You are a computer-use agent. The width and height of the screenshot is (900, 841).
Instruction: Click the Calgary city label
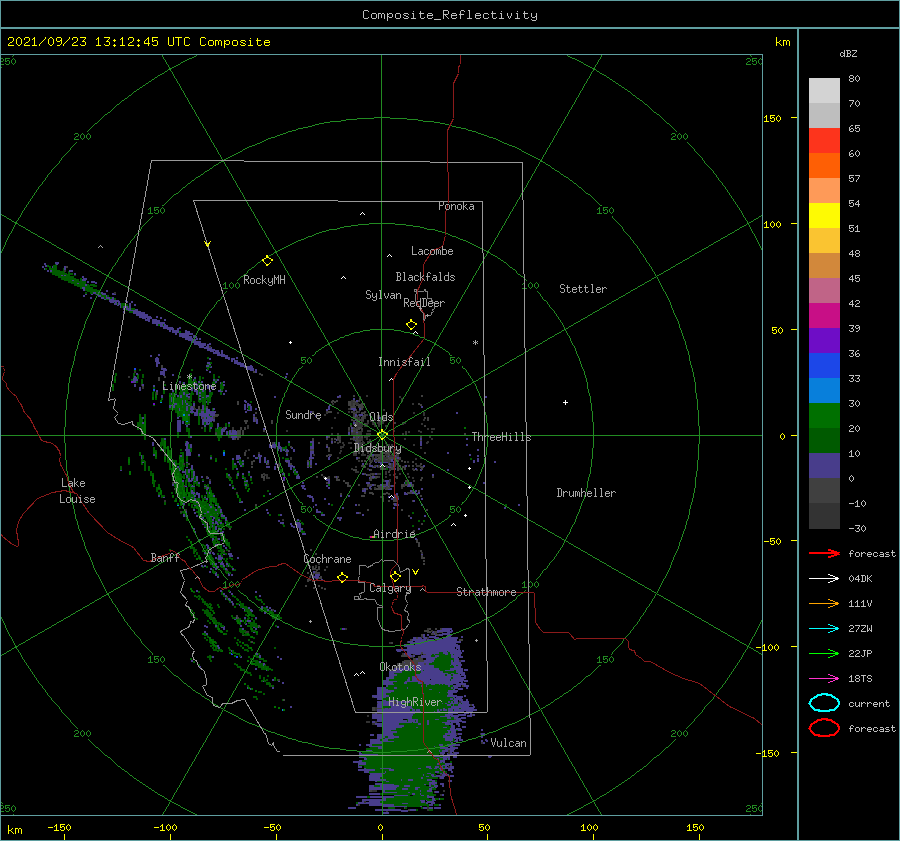[390, 588]
